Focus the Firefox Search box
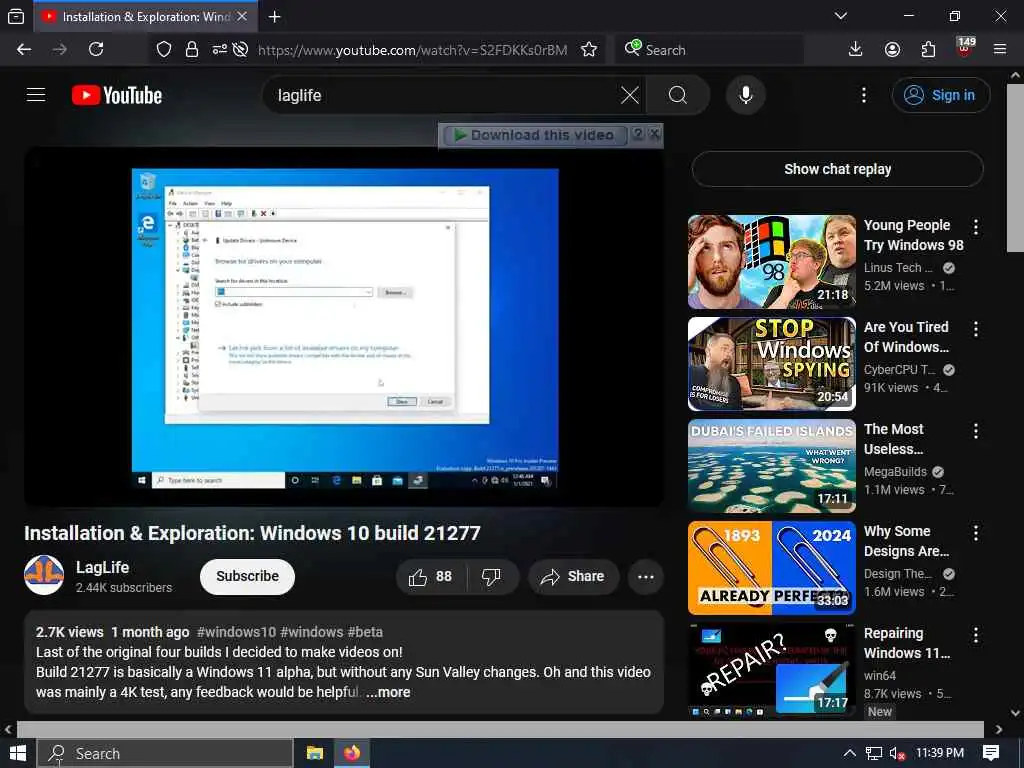 (709, 50)
